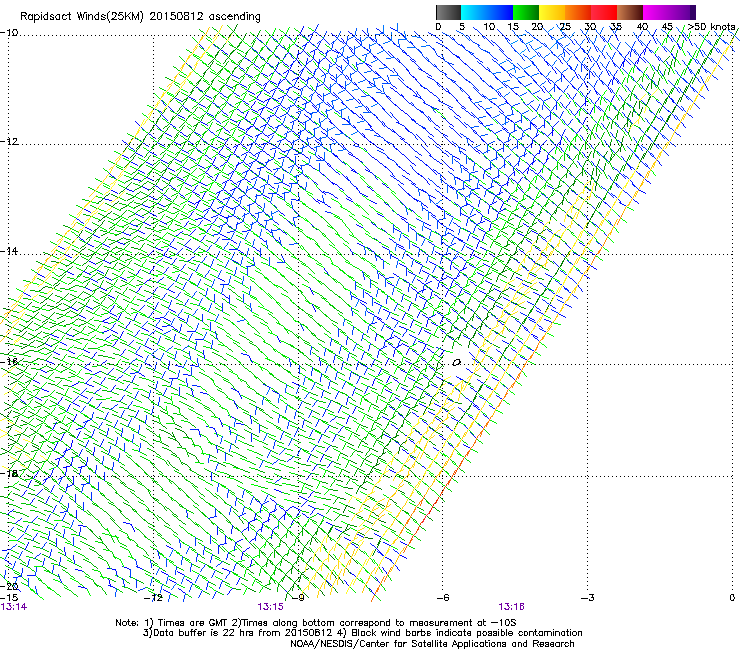740x650 pixels.
Task: Select the 13:15 pass time label
Action: point(270,607)
